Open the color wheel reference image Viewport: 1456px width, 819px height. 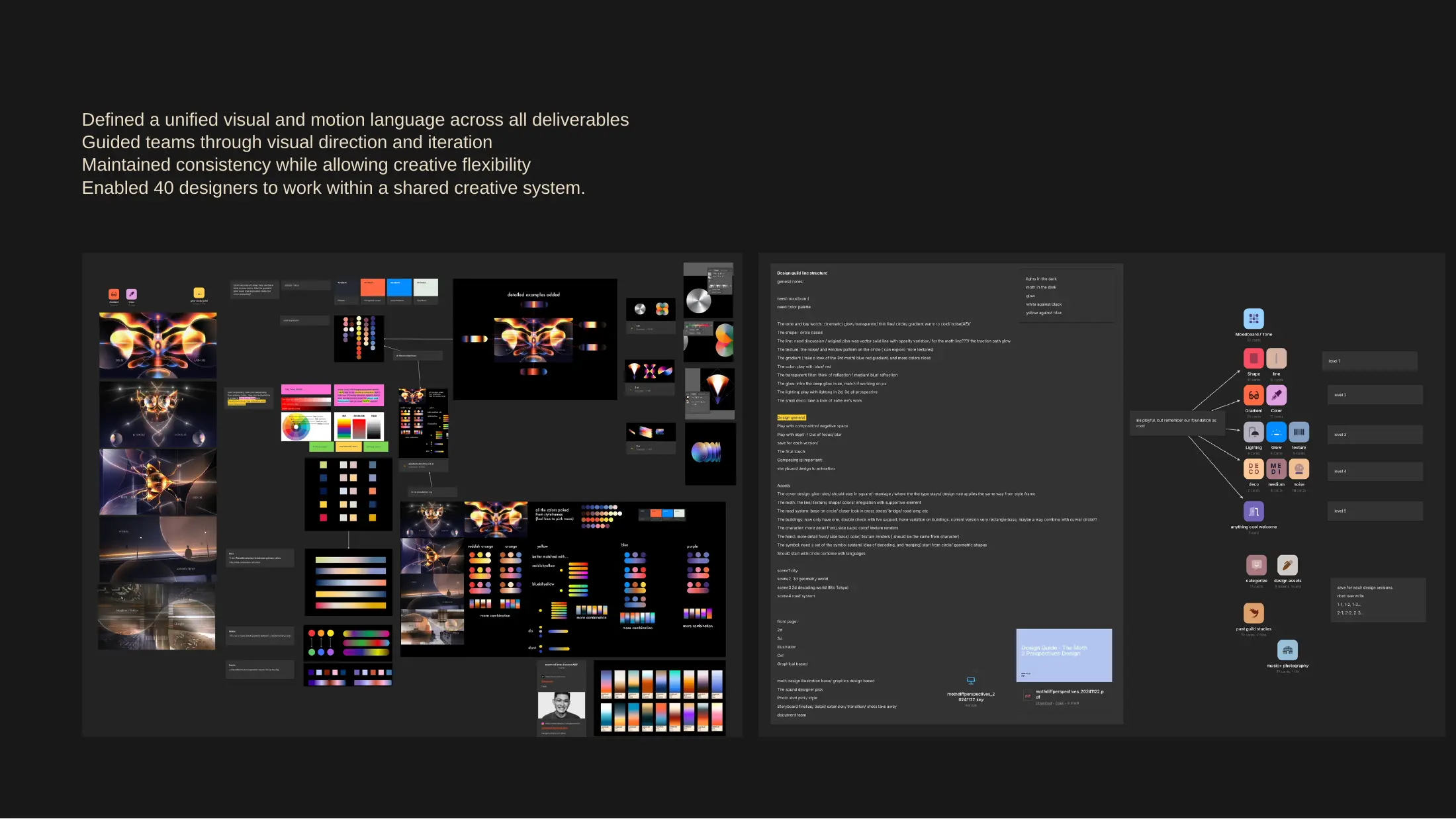306,427
